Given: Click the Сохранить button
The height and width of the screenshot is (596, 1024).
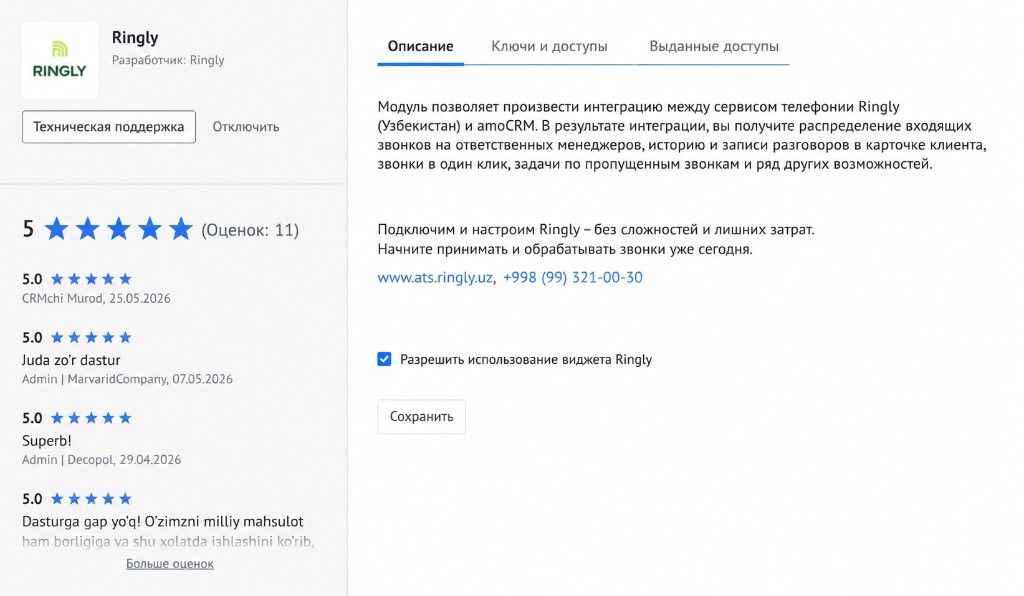Looking at the screenshot, I should (x=421, y=416).
